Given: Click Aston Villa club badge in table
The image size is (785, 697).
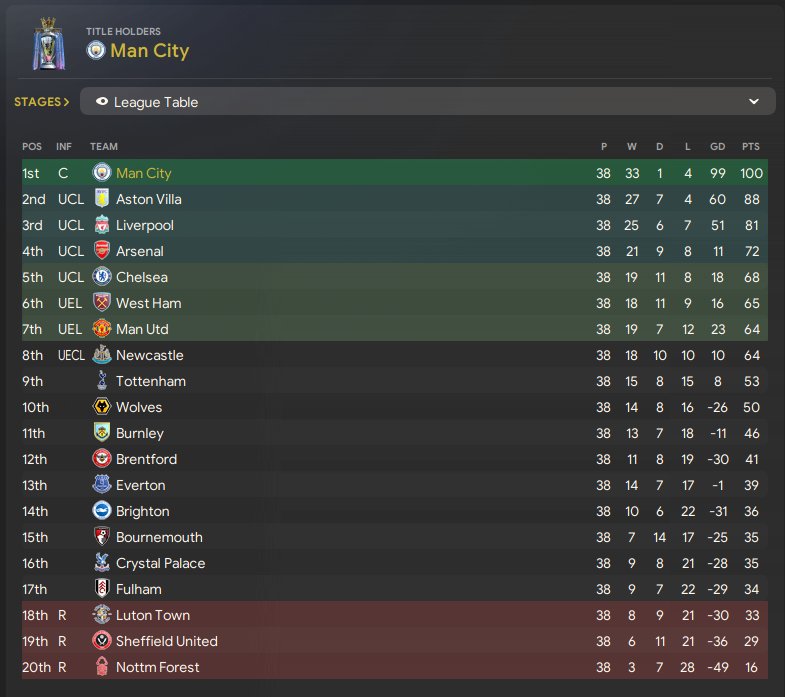Looking at the screenshot, I should click(x=101, y=199).
